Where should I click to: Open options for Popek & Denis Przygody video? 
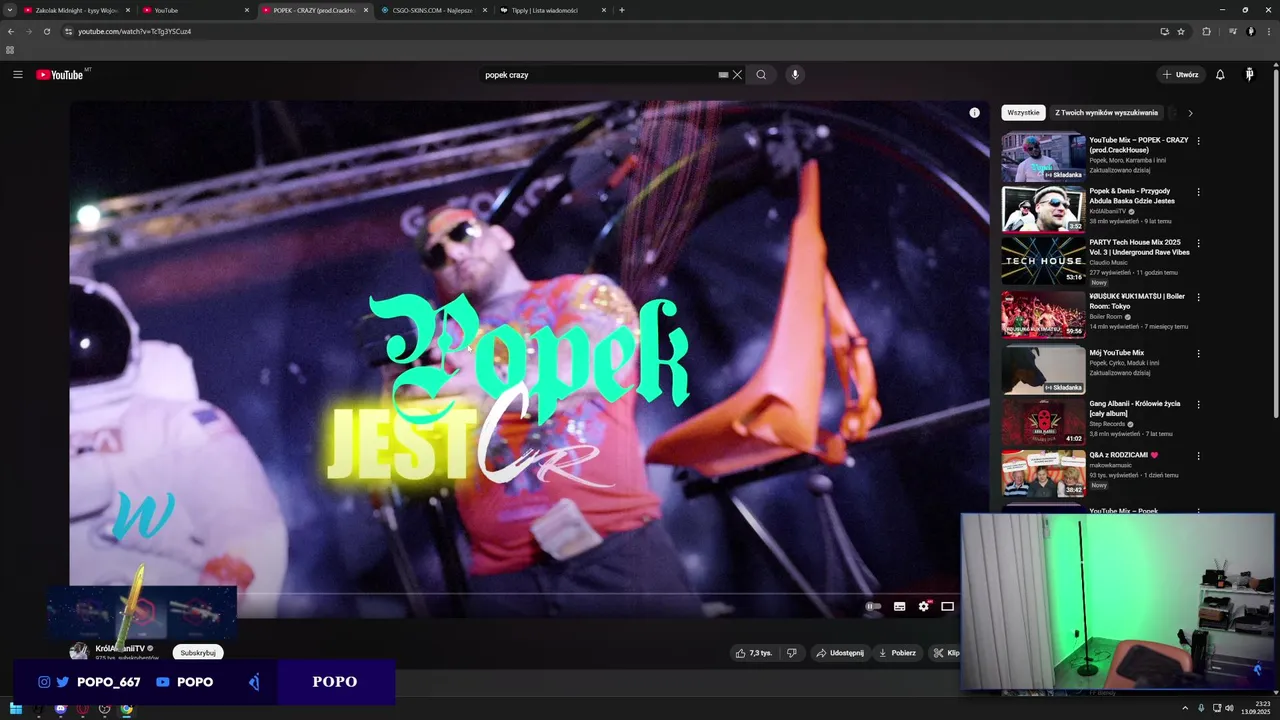[1198, 192]
